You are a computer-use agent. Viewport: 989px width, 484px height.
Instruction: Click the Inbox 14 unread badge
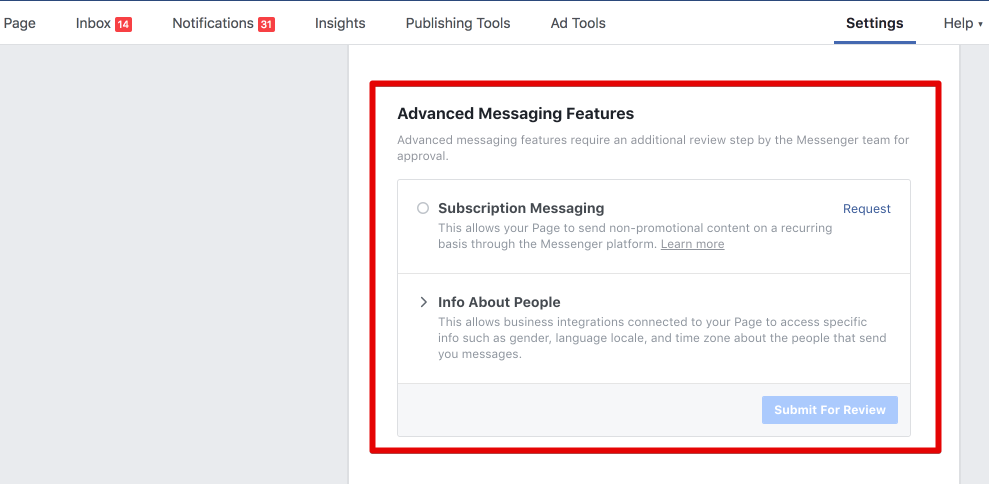click(123, 25)
